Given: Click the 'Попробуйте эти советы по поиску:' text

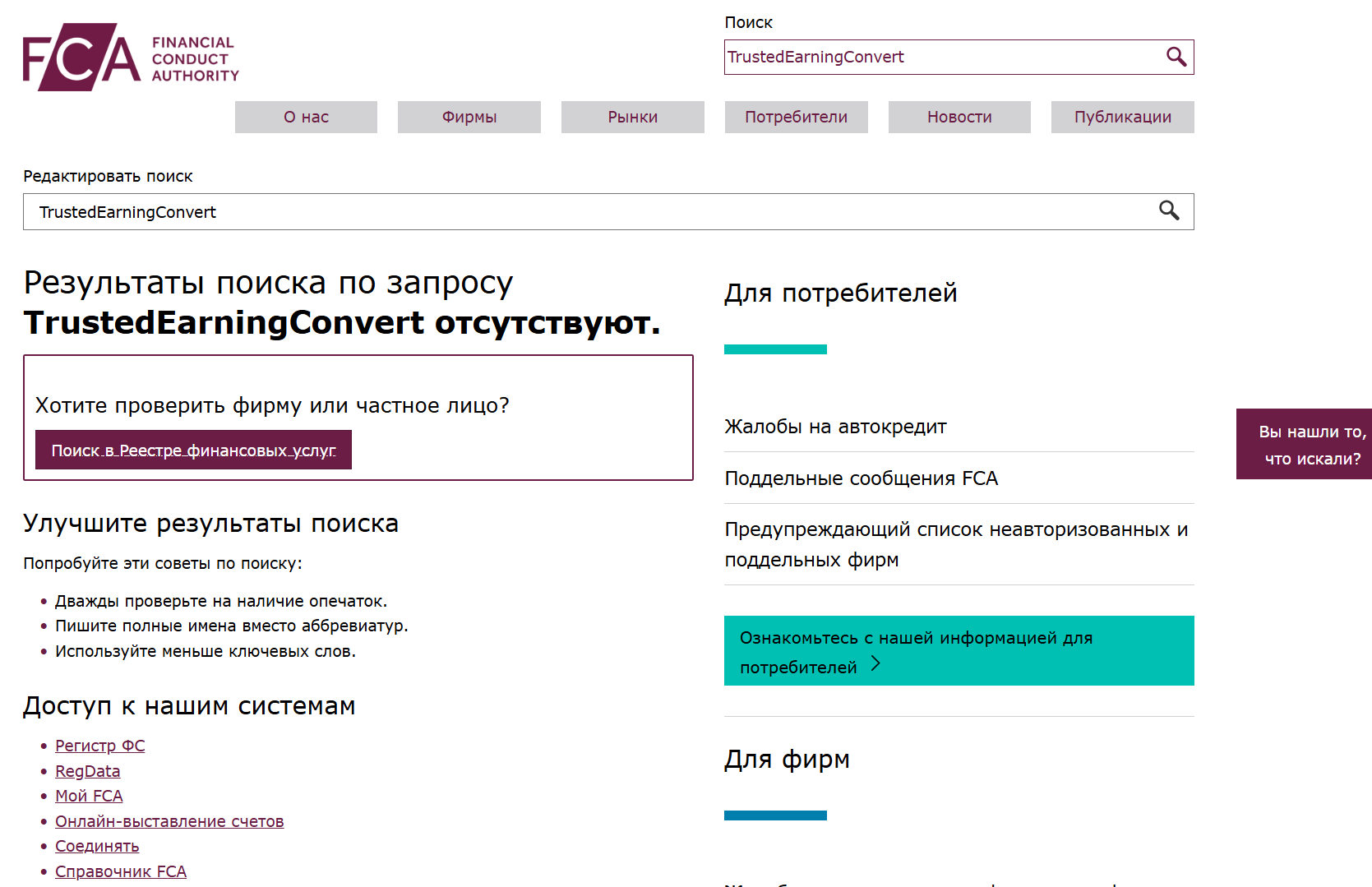Looking at the screenshot, I should [x=163, y=563].
